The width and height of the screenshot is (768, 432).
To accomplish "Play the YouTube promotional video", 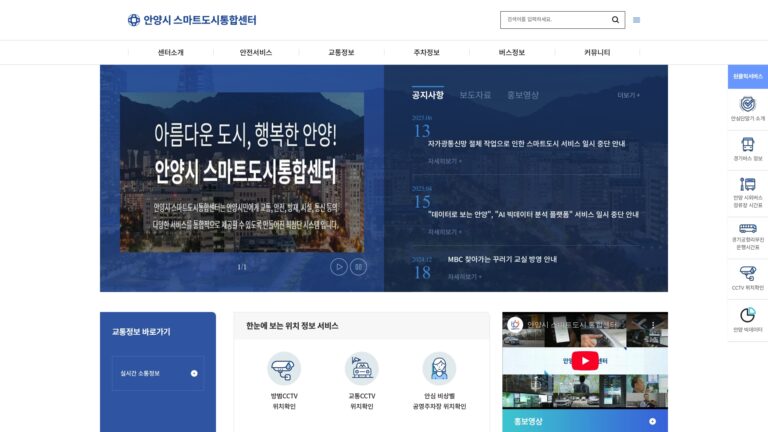I will (x=585, y=360).
